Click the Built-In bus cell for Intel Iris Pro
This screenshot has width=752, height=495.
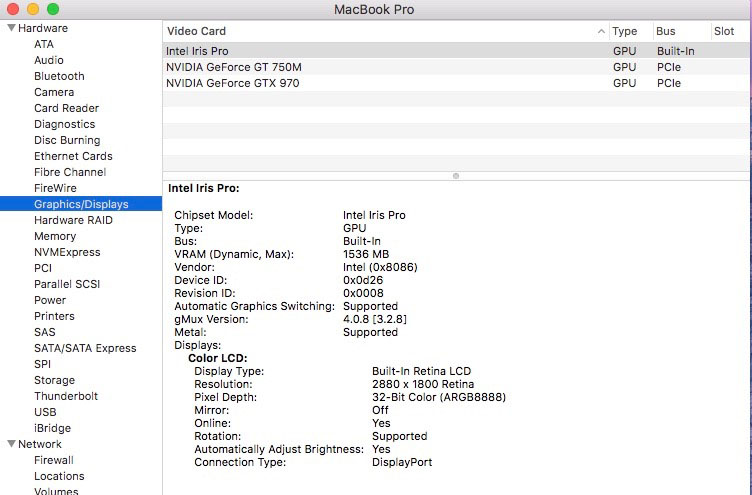point(675,51)
